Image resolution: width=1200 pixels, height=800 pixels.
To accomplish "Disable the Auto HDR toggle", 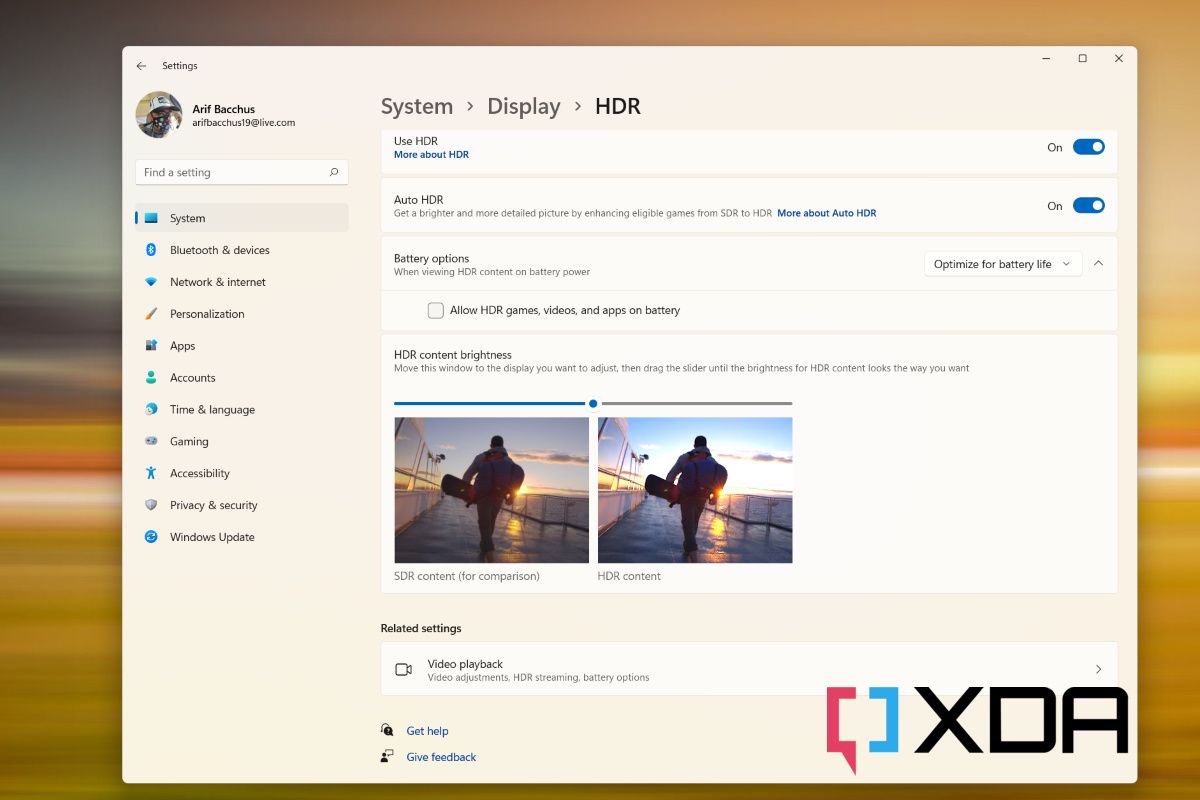I will tap(1089, 205).
